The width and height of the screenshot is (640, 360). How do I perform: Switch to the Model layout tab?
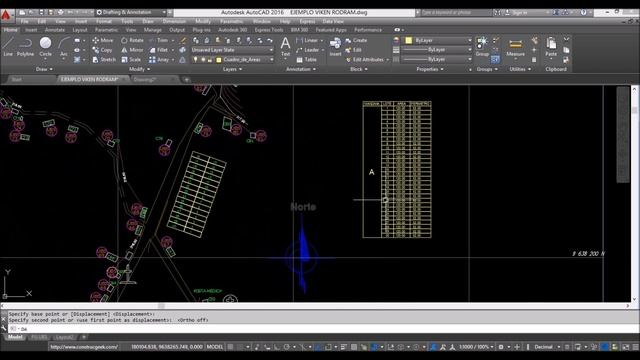pyautogui.click(x=15, y=337)
